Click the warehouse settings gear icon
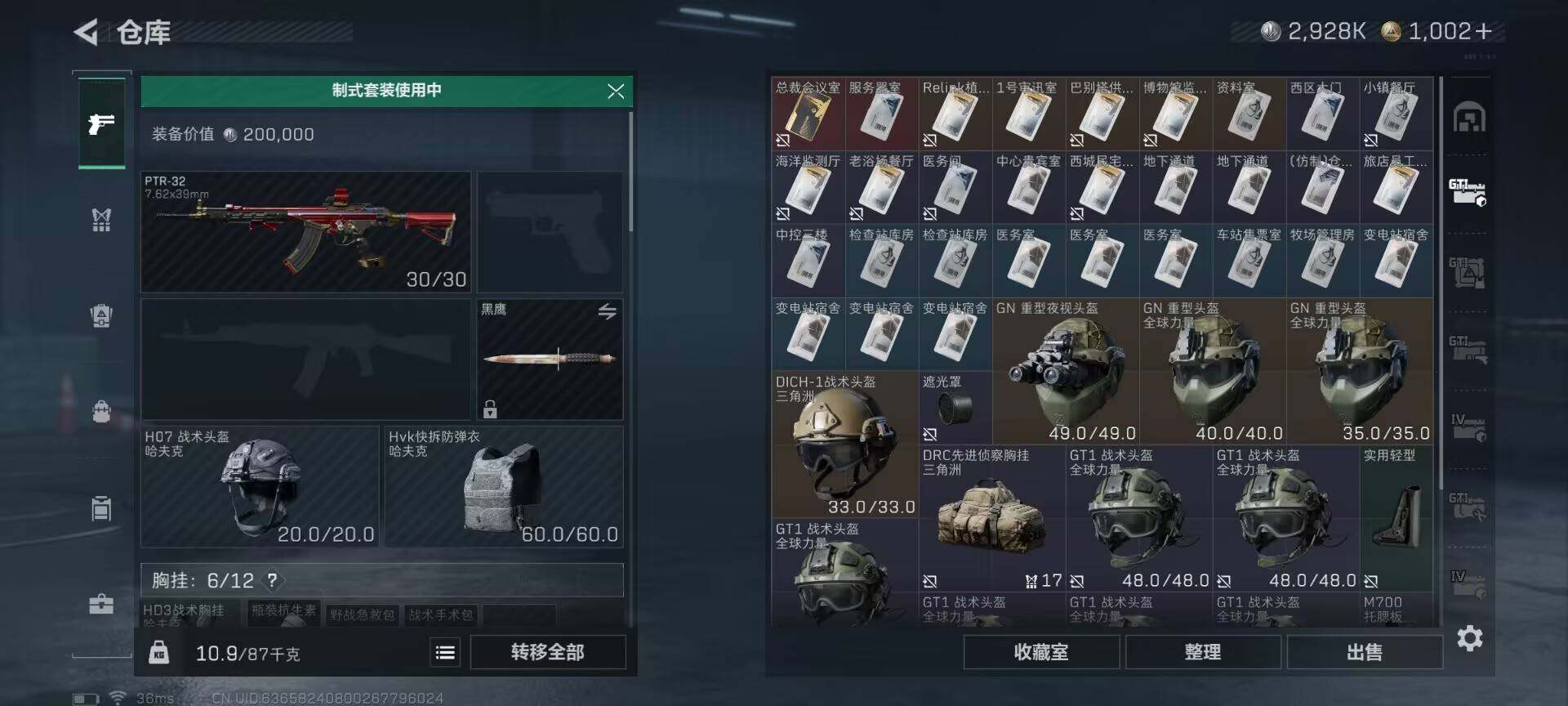This screenshot has width=1568, height=706. tap(1469, 638)
